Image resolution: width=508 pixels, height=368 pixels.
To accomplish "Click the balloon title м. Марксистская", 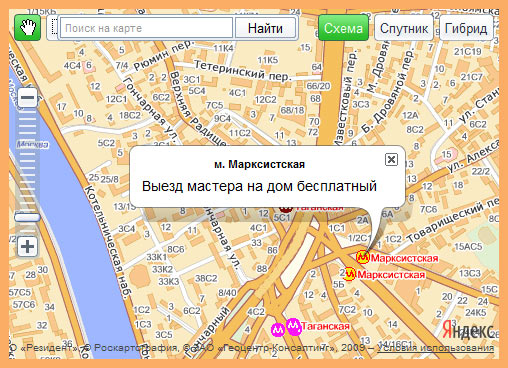I will (259, 164).
